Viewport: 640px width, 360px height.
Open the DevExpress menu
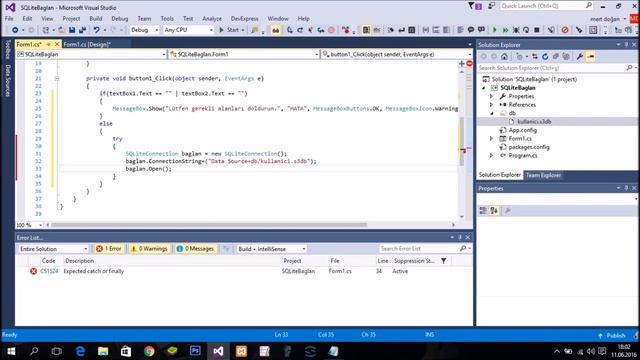[x=244, y=19]
